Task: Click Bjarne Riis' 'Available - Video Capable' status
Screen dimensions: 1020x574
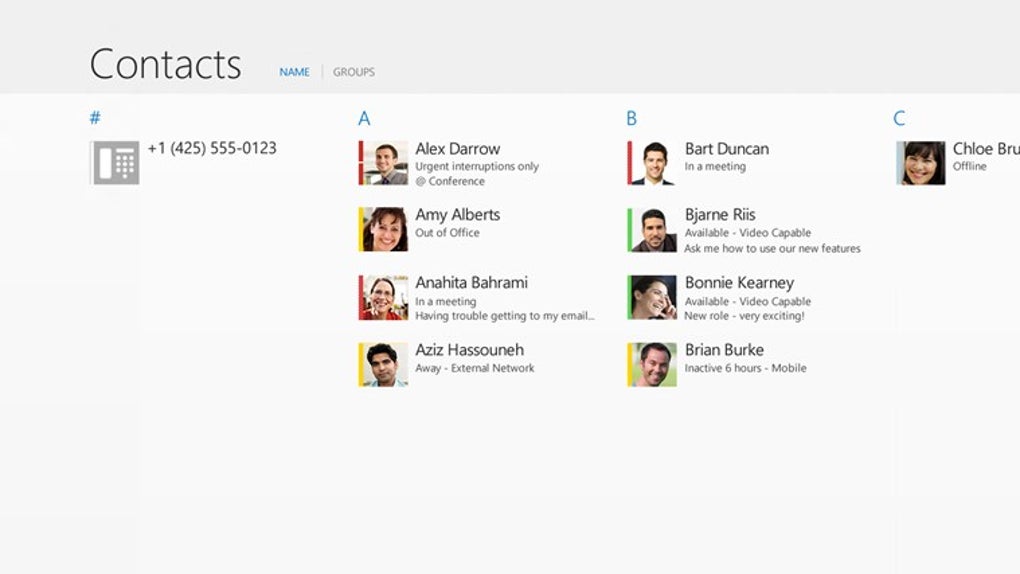Action: pos(747,233)
